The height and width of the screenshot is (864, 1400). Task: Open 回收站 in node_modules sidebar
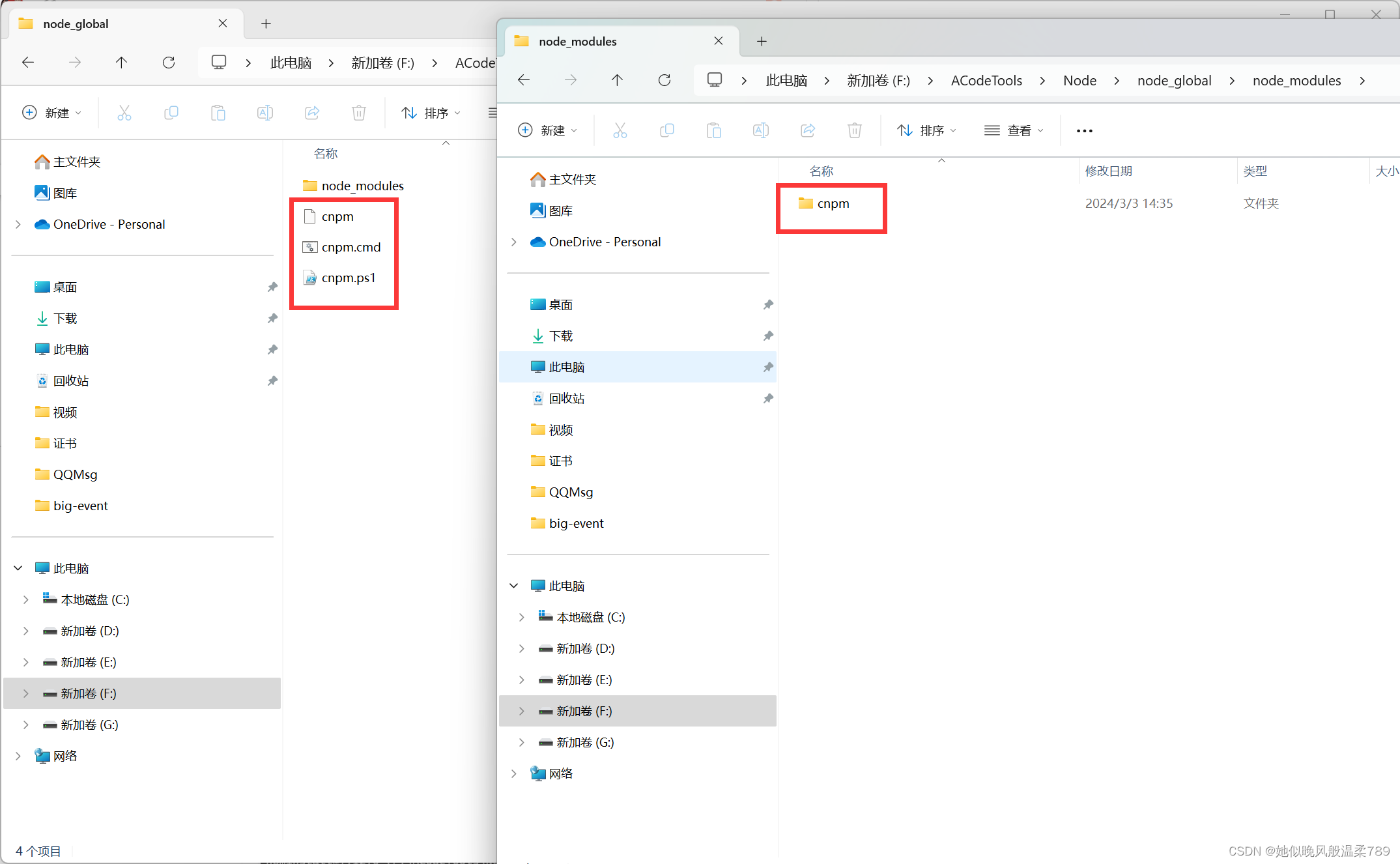558,398
